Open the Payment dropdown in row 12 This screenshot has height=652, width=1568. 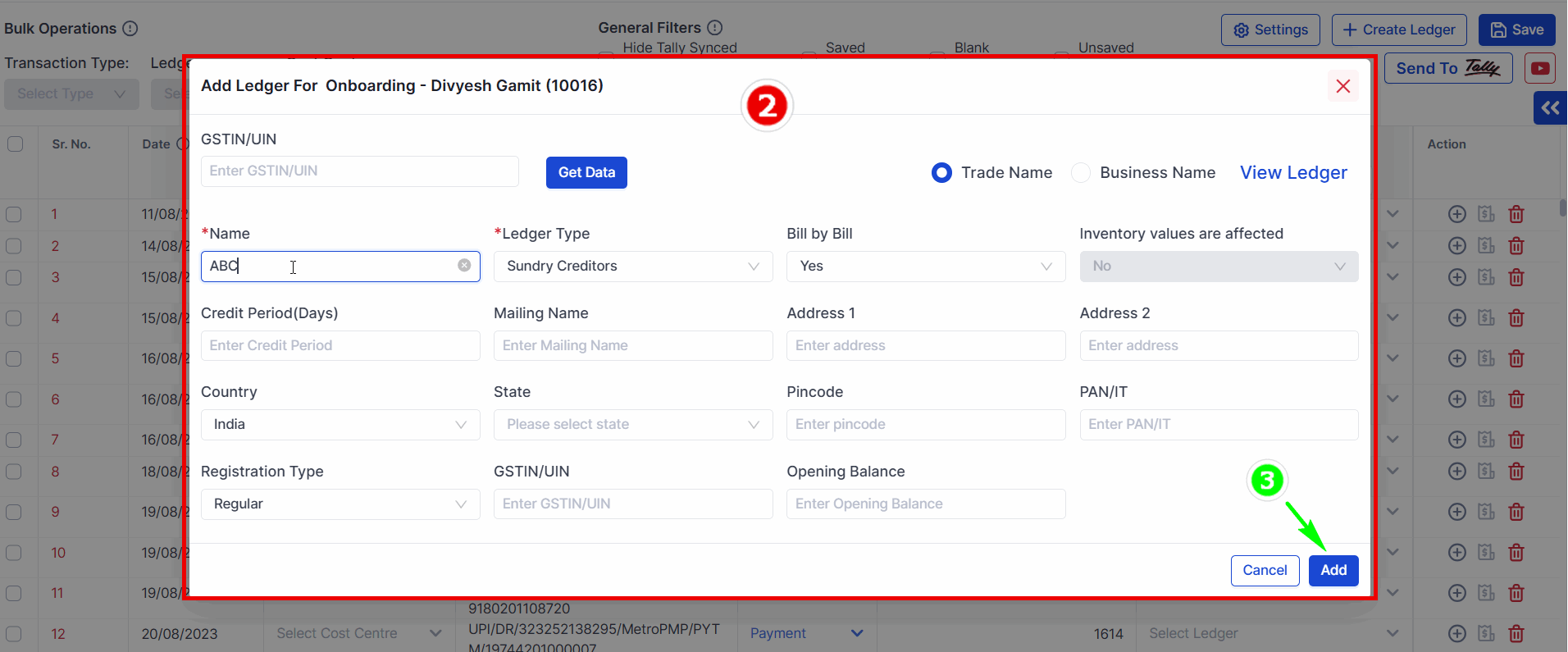807,633
